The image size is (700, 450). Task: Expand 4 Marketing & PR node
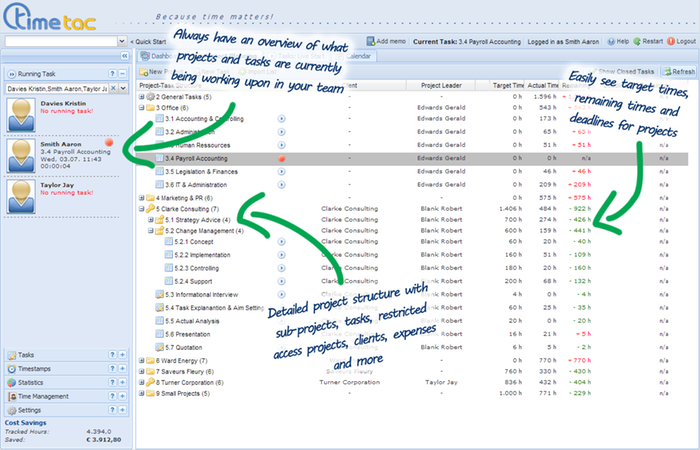point(142,198)
